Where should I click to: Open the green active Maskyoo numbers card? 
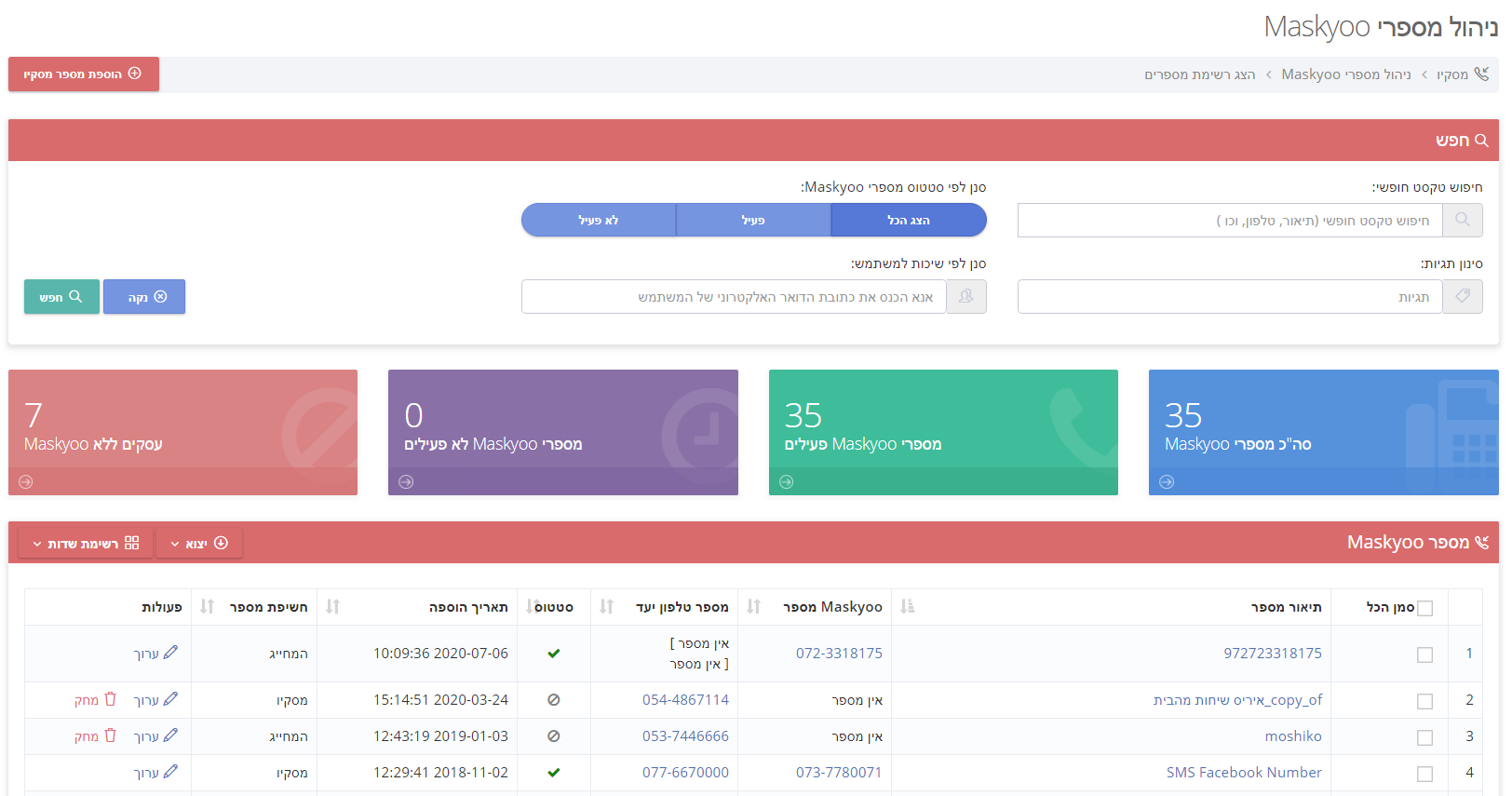pyautogui.click(x=943, y=432)
